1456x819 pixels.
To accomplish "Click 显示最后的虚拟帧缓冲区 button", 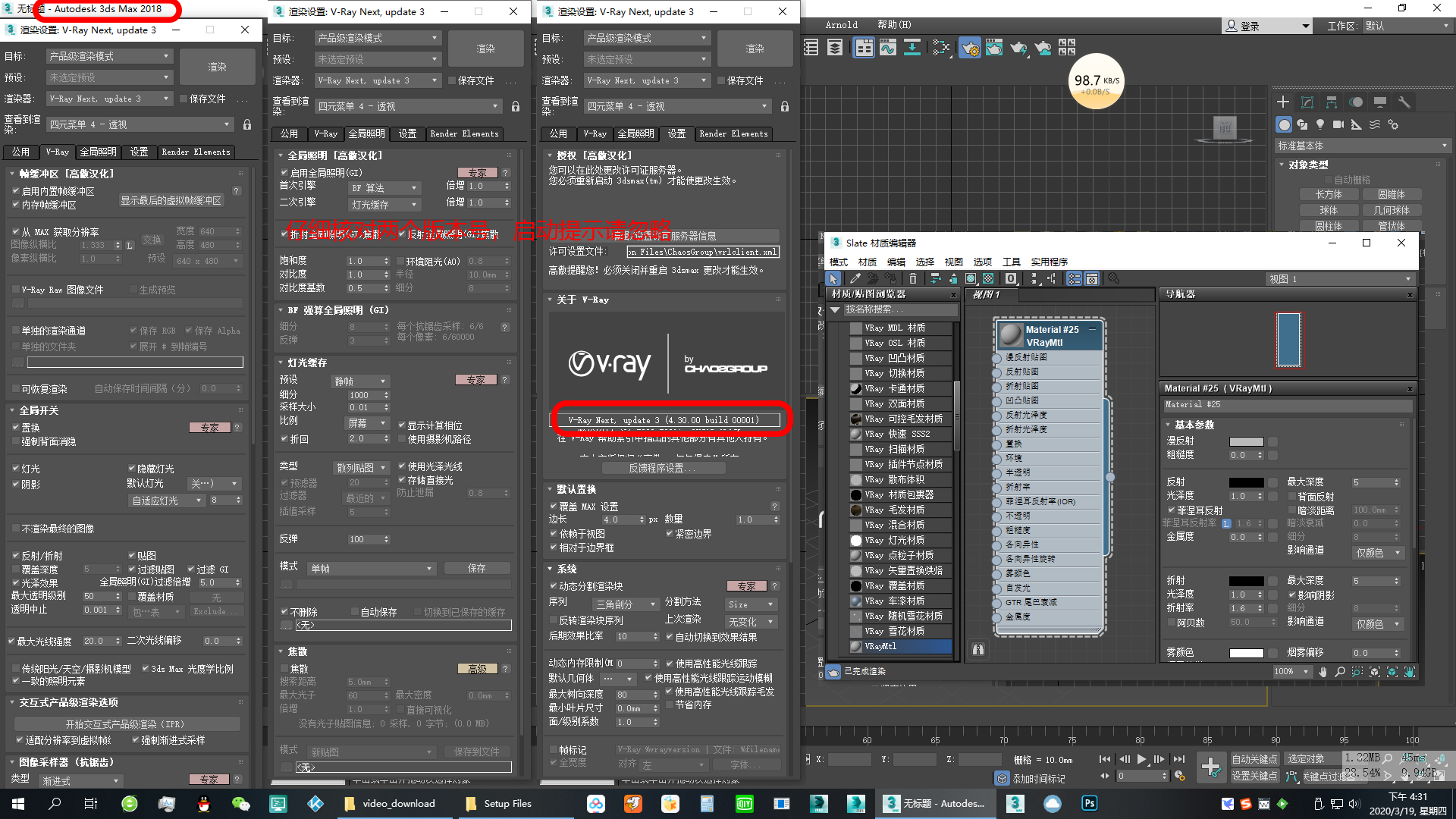I will (x=171, y=200).
